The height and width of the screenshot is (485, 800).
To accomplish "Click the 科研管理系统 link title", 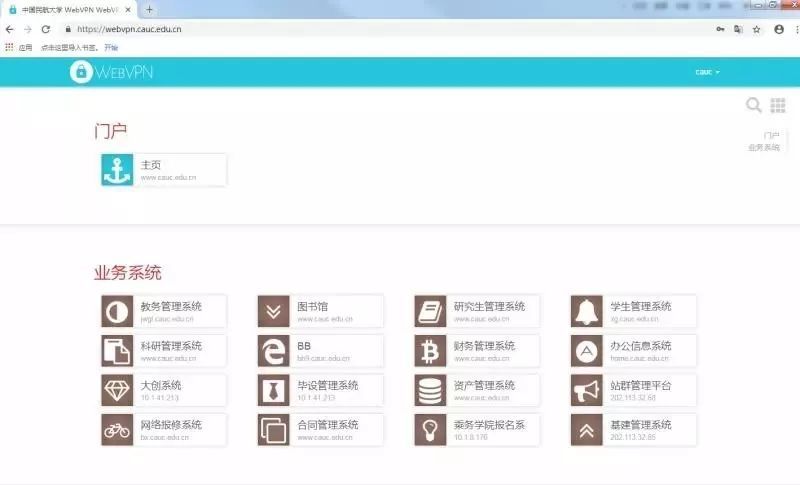I will tap(171, 346).
